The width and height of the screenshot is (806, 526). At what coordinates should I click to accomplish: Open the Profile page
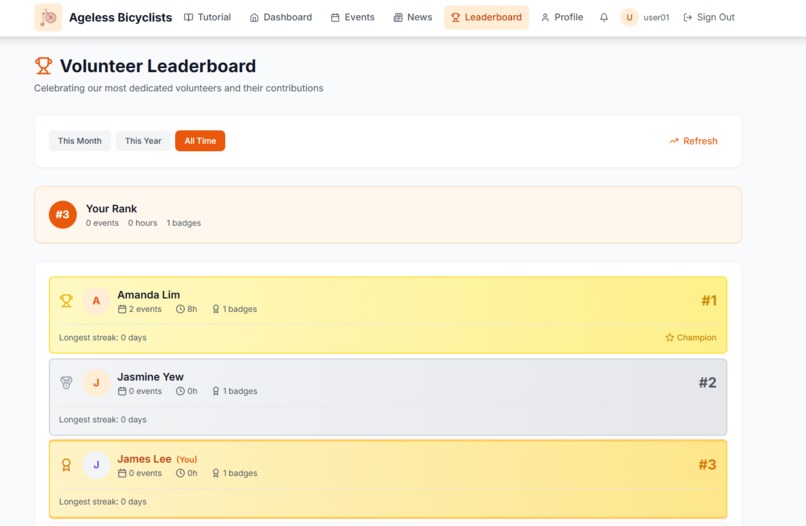click(x=562, y=17)
